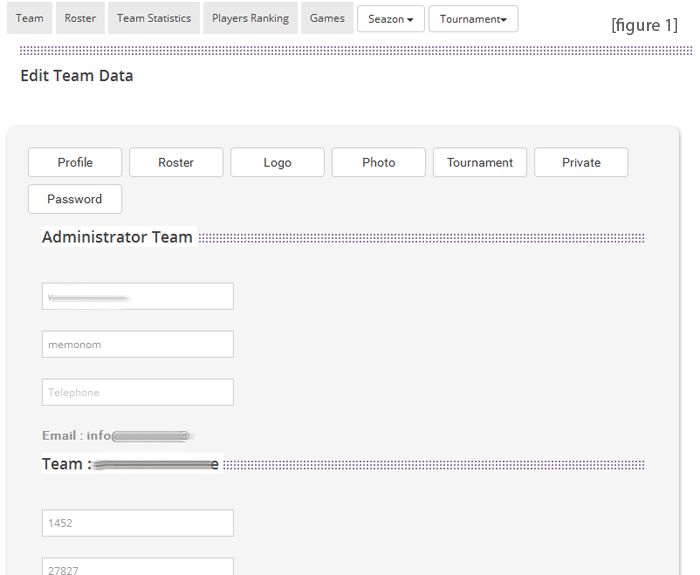700x575 pixels.
Task: Click the input field containing memonom
Action: tap(138, 344)
